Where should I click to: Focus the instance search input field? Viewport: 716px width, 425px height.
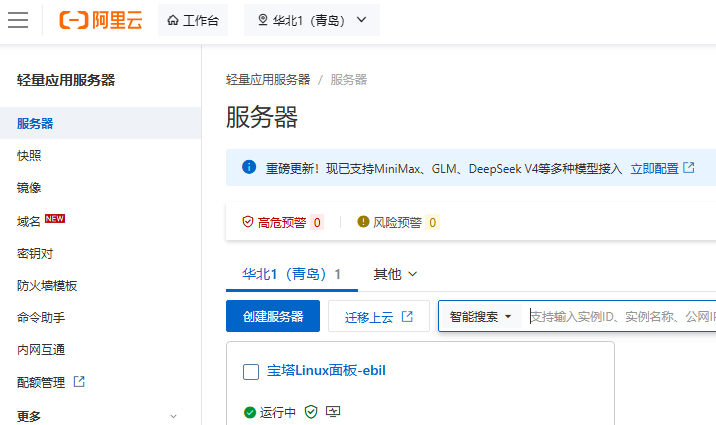tap(622, 316)
